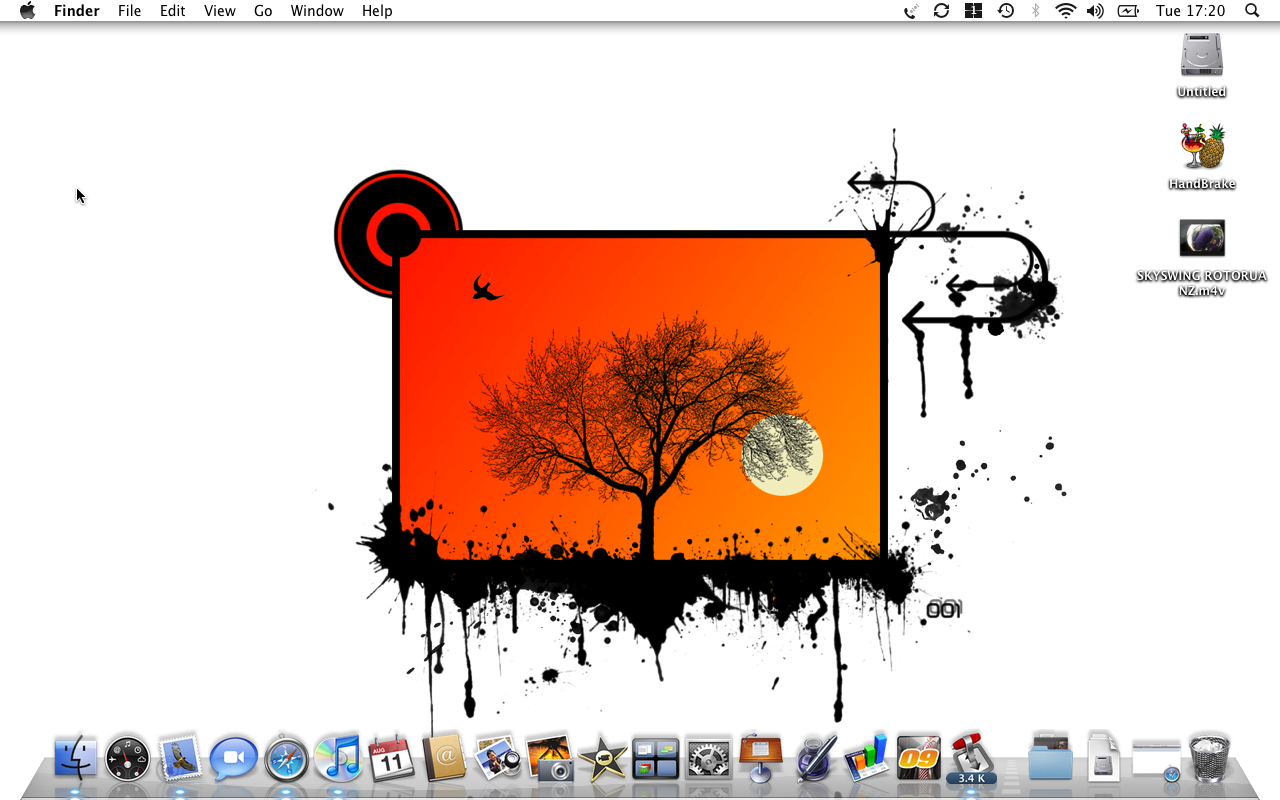Open the Wi-Fi AirPort menu

point(1066,11)
